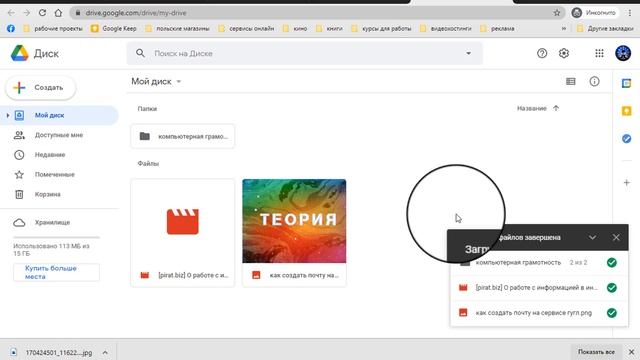Image resolution: width=640 pixels, height=360 pixels.
Task: Click the storage usage progress bar
Action: point(56,237)
